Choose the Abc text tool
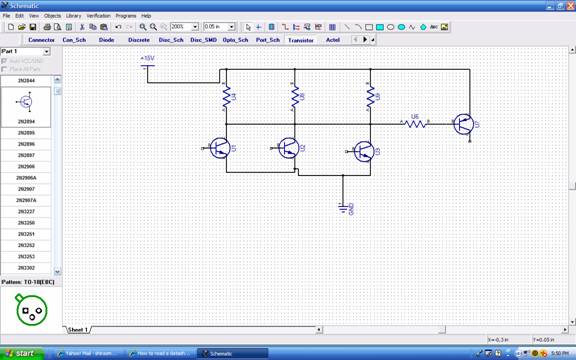This screenshot has height=360, width=576. pyautogui.click(x=434, y=27)
